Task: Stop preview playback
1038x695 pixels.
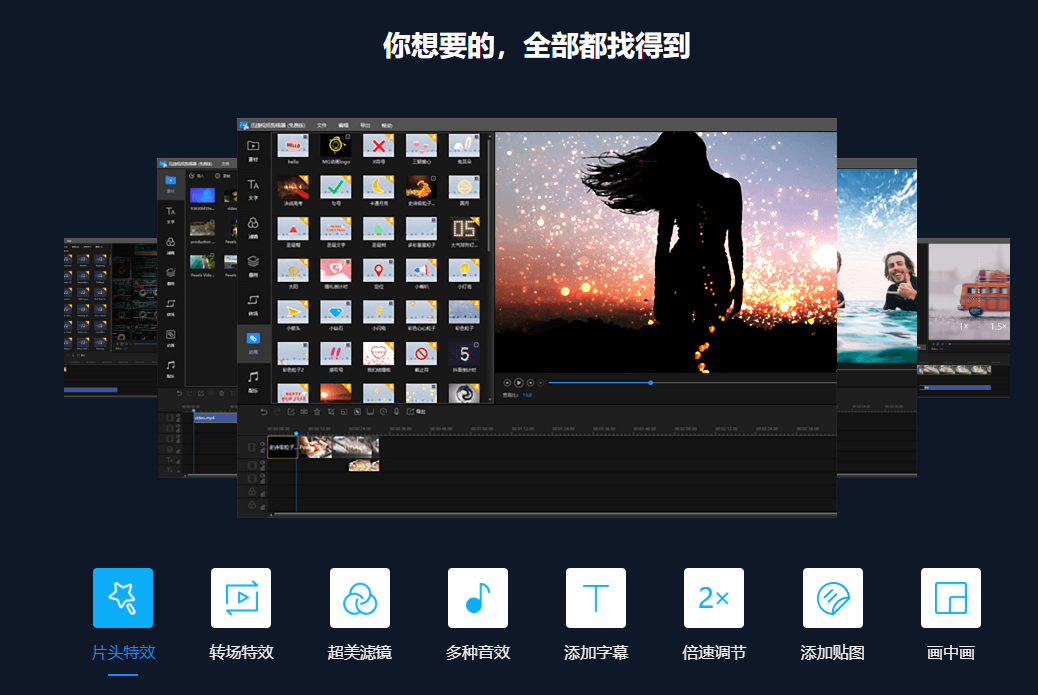Action: 541,383
